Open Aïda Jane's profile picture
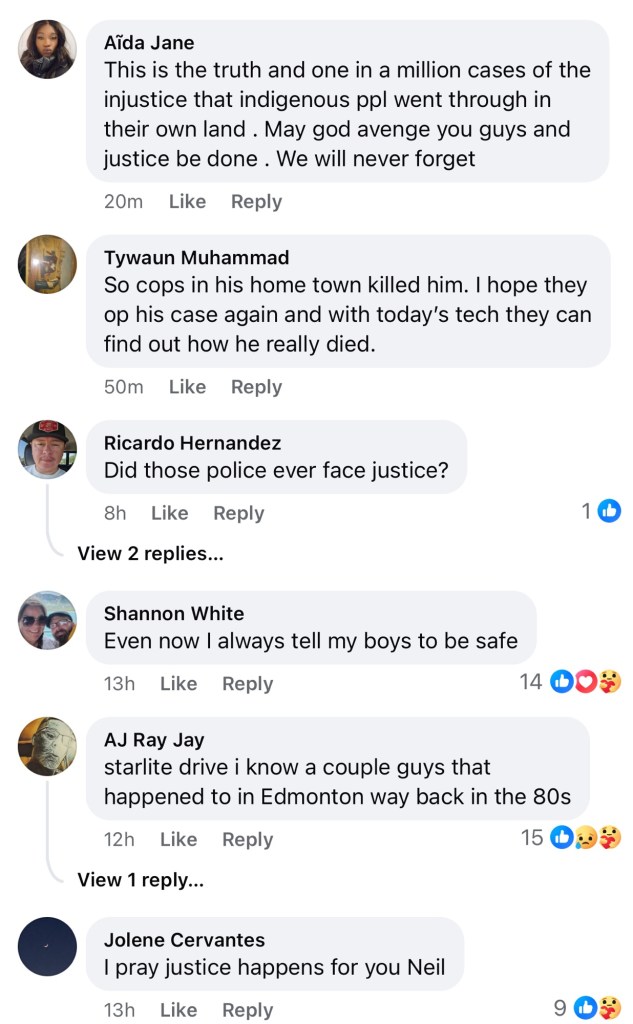633x1024 pixels. (x=47, y=49)
